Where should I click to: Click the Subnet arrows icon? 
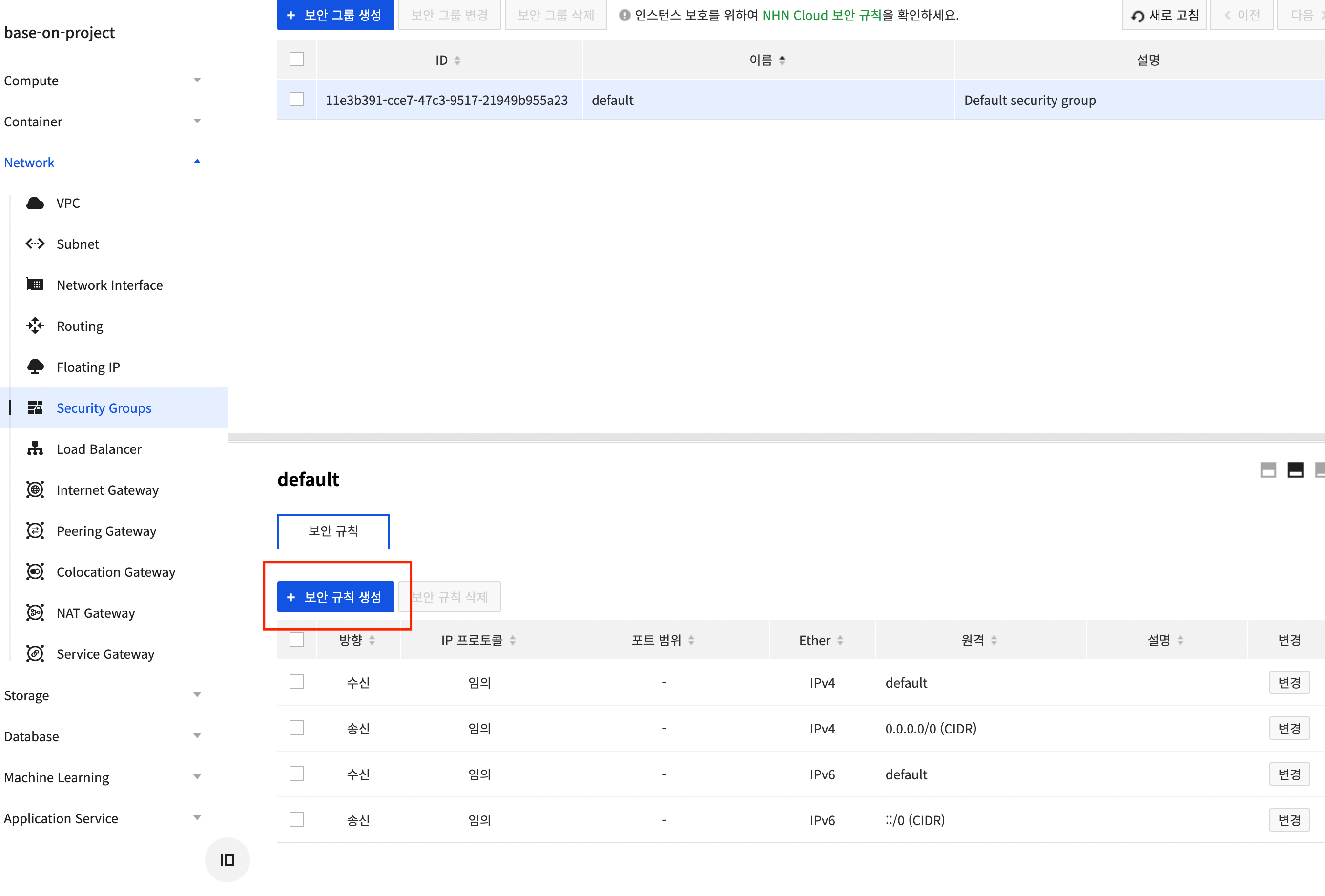pos(35,244)
